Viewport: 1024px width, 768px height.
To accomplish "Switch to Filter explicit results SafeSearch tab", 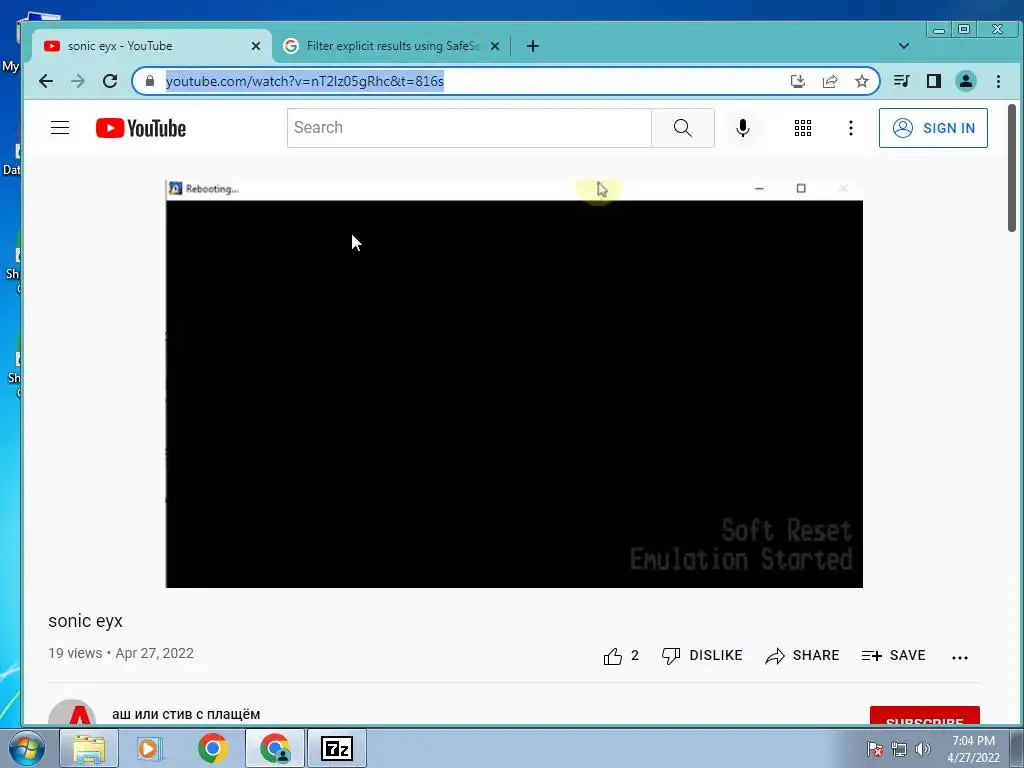I will pyautogui.click(x=392, y=46).
